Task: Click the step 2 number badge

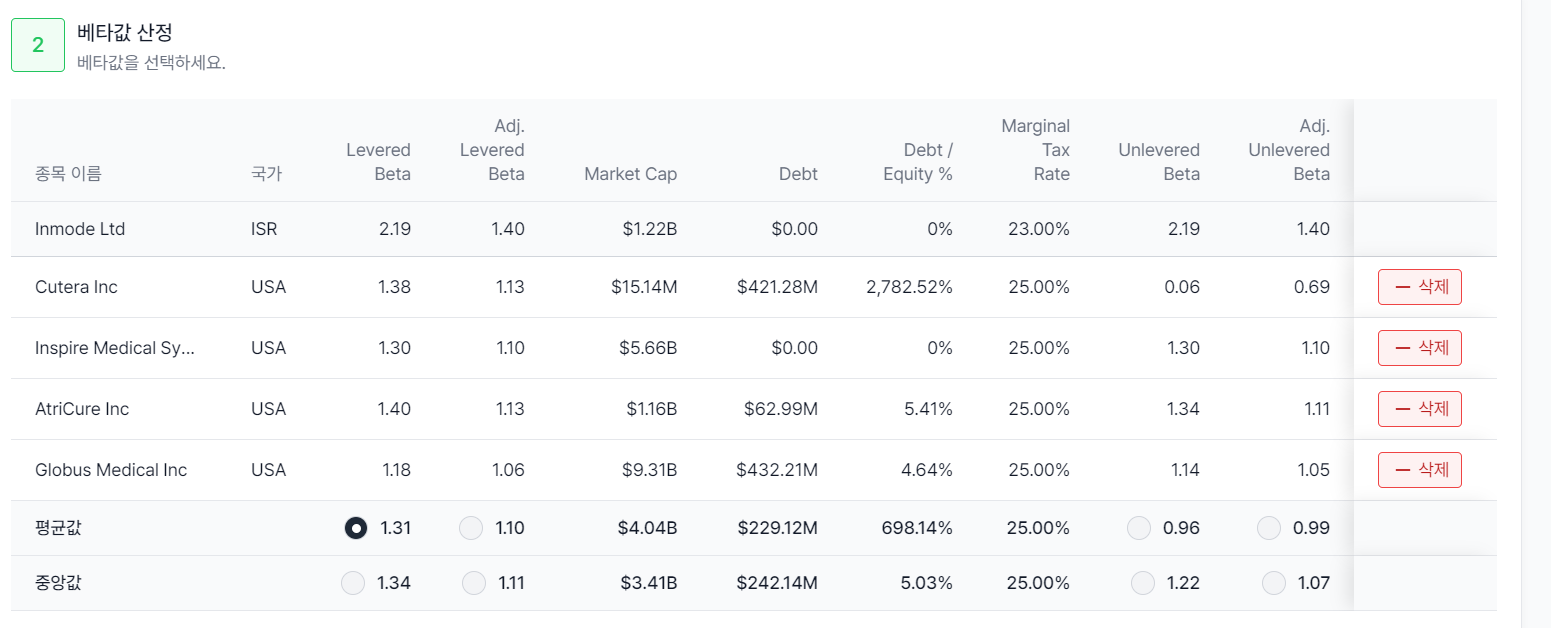Action: click(x=38, y=45)
